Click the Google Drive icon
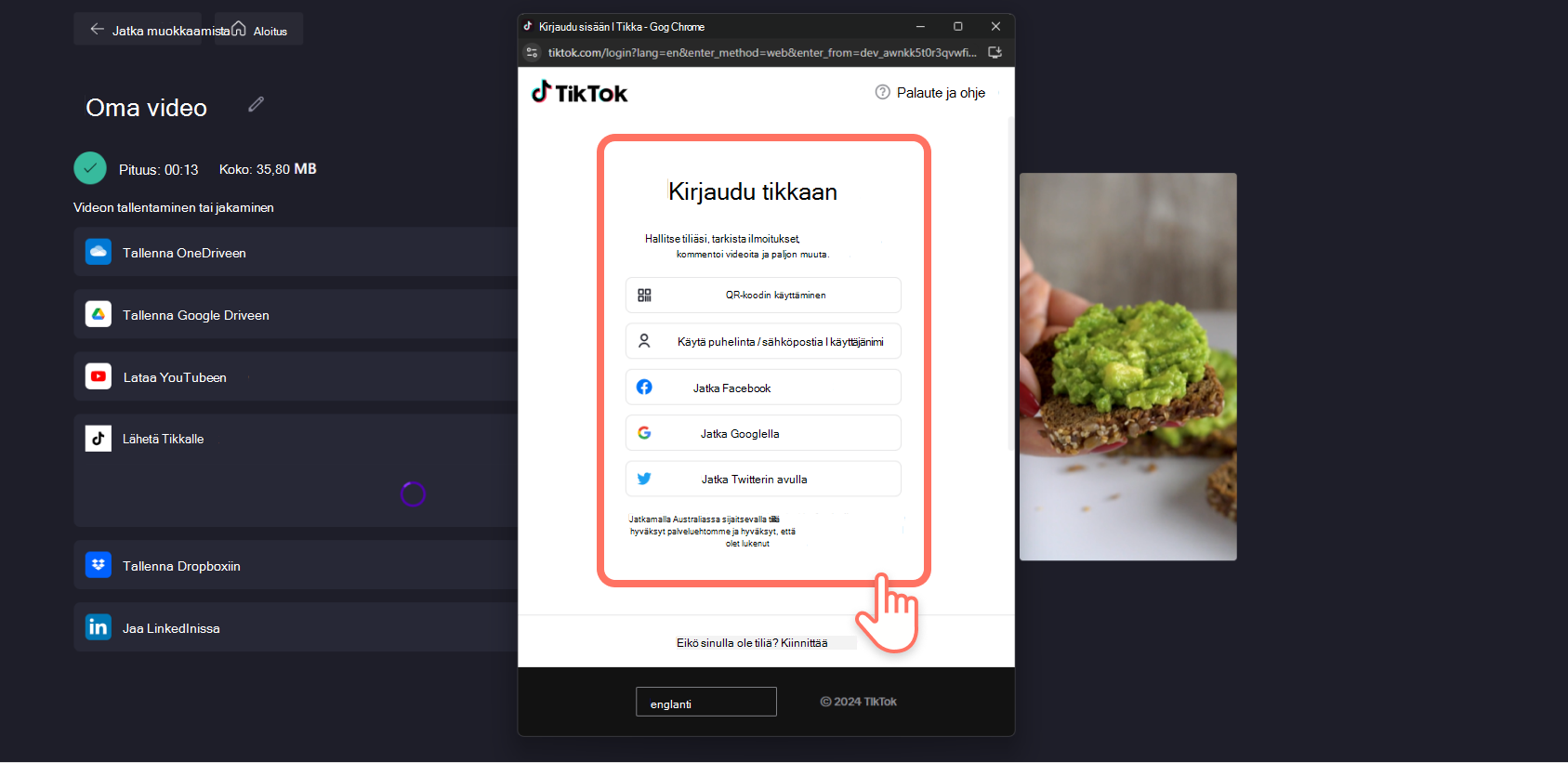The image size is (1568, 763). pos(99,314)
